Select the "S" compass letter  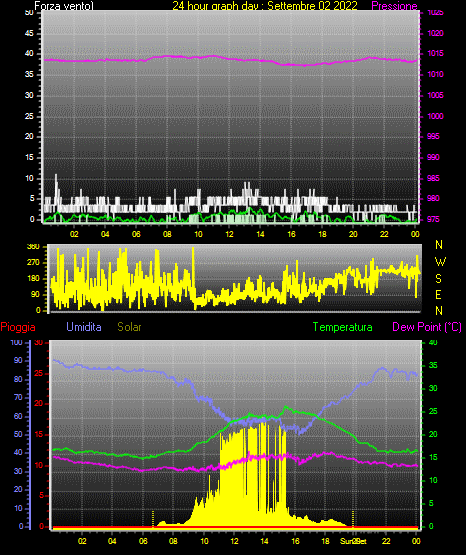(x=438, y=279)
